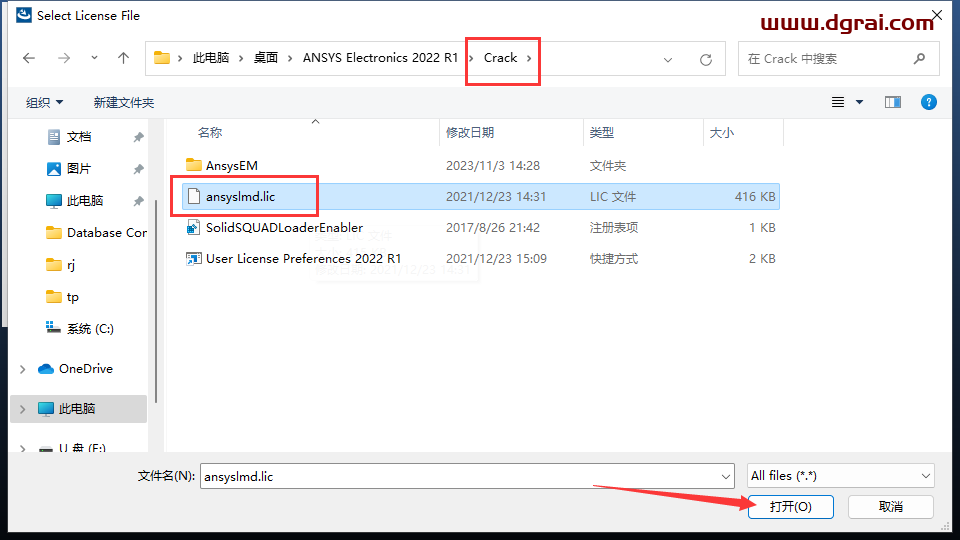Screen dimensions: 960x540
Task: Open the address bar history dropdown
Action: point(668,59)
